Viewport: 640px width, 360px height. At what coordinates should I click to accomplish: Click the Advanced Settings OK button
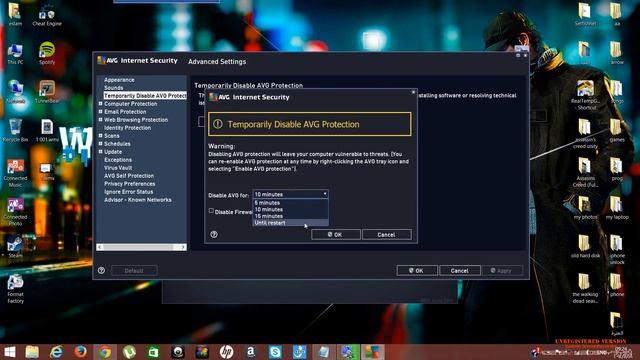417,271
